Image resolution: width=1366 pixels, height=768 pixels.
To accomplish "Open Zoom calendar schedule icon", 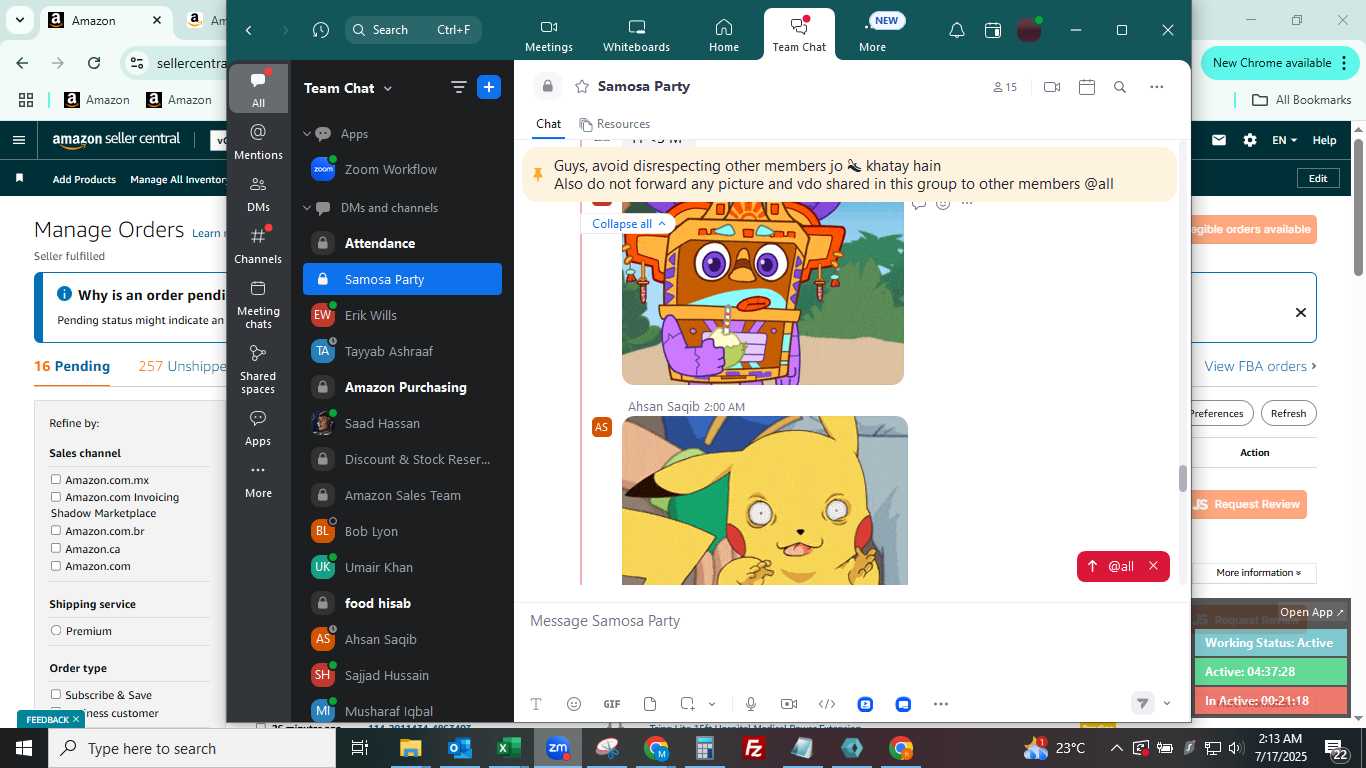I will click(993, 31).
